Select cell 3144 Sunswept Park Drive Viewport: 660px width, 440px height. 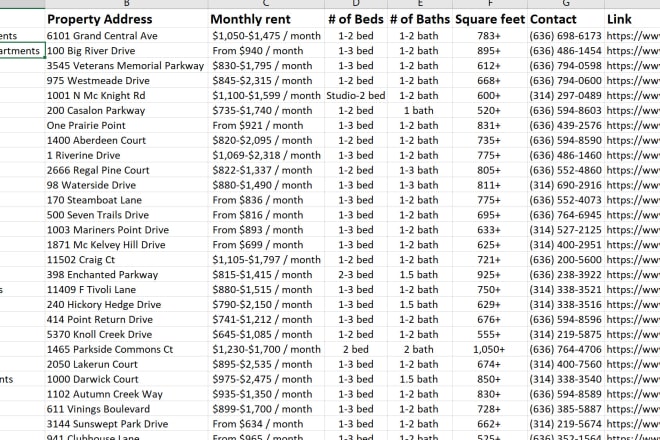tap(126, 424)
